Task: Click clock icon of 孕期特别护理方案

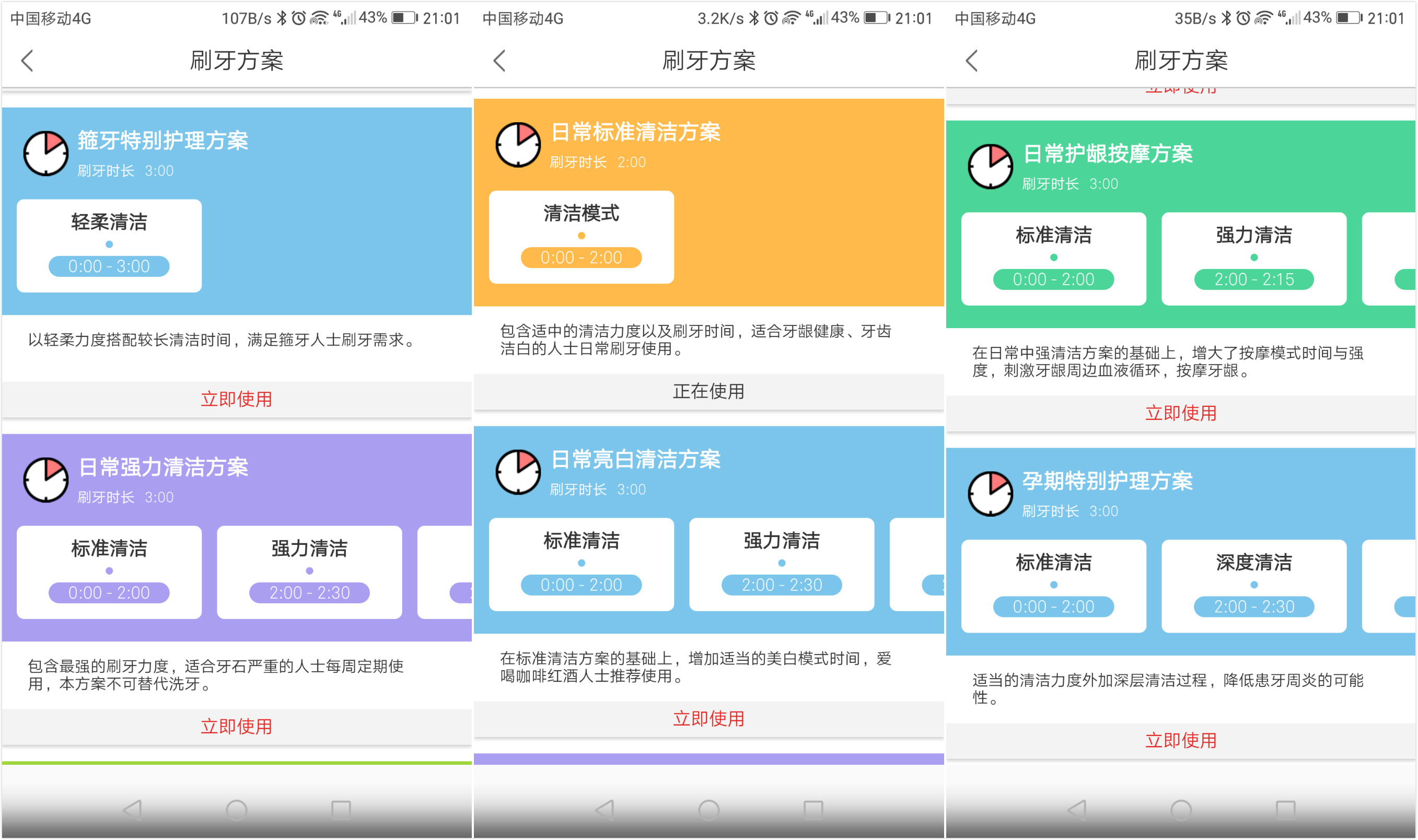Action: 990,494
